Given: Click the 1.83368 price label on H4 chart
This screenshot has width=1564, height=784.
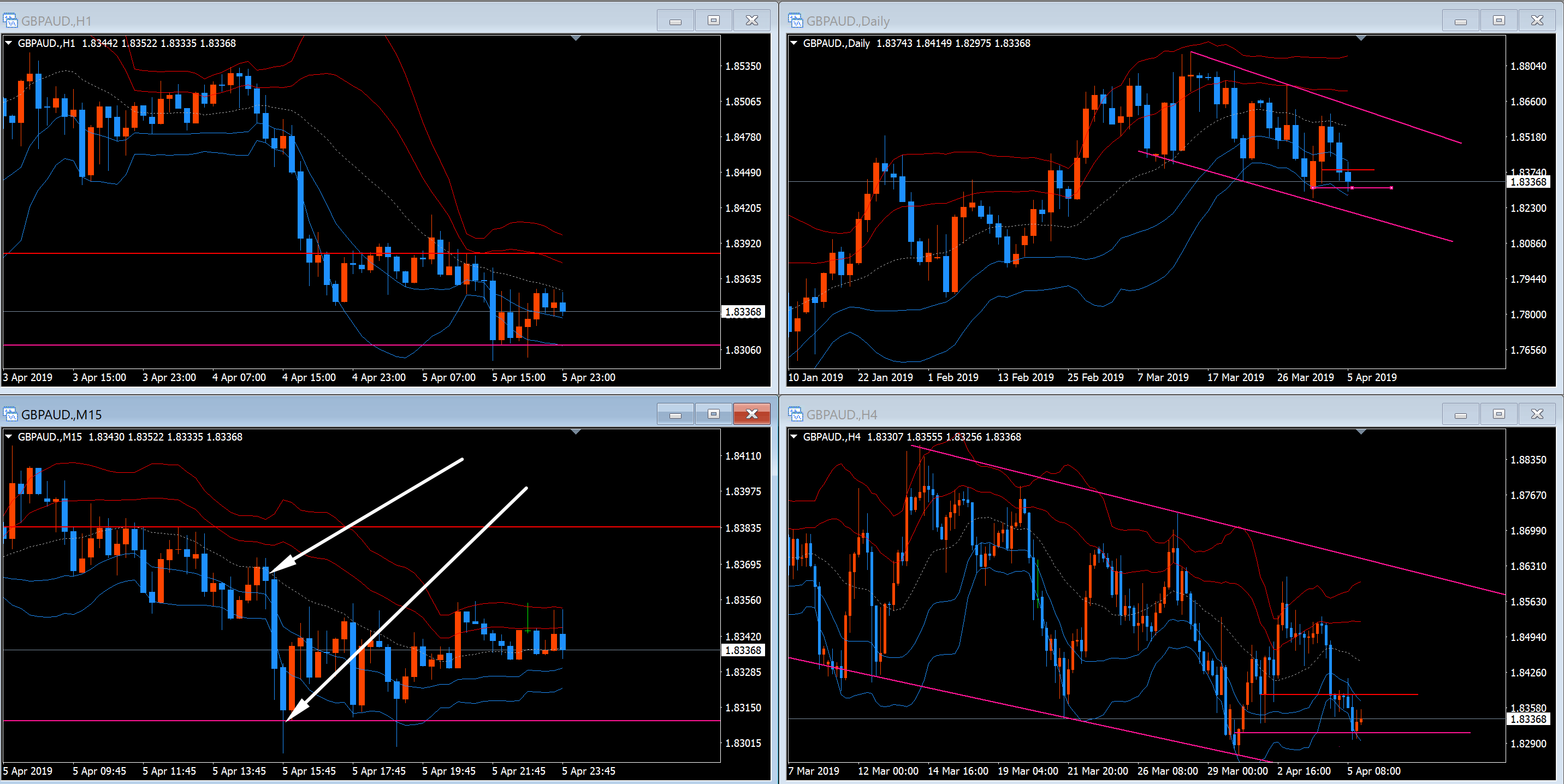Looking at the screenshot, I should (1528, 719).
